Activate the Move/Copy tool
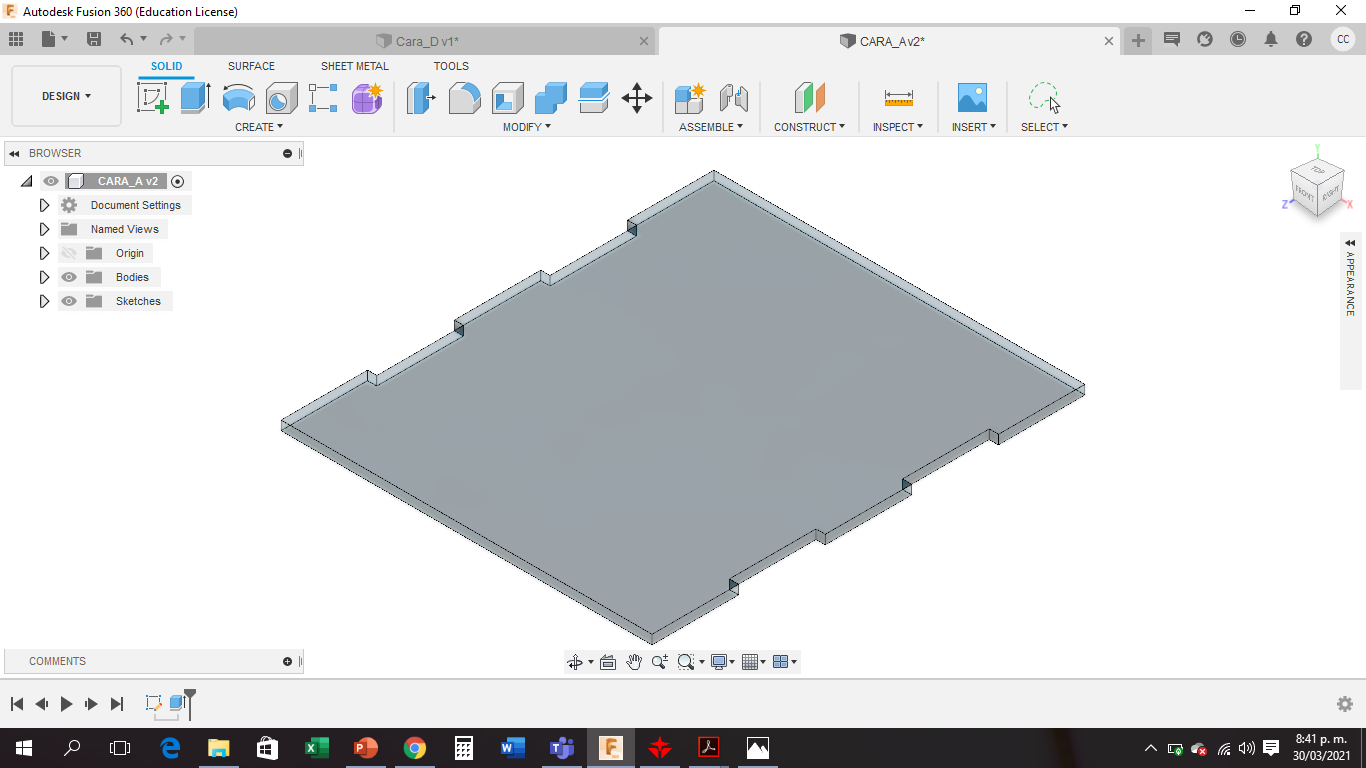 pos(637,98)
